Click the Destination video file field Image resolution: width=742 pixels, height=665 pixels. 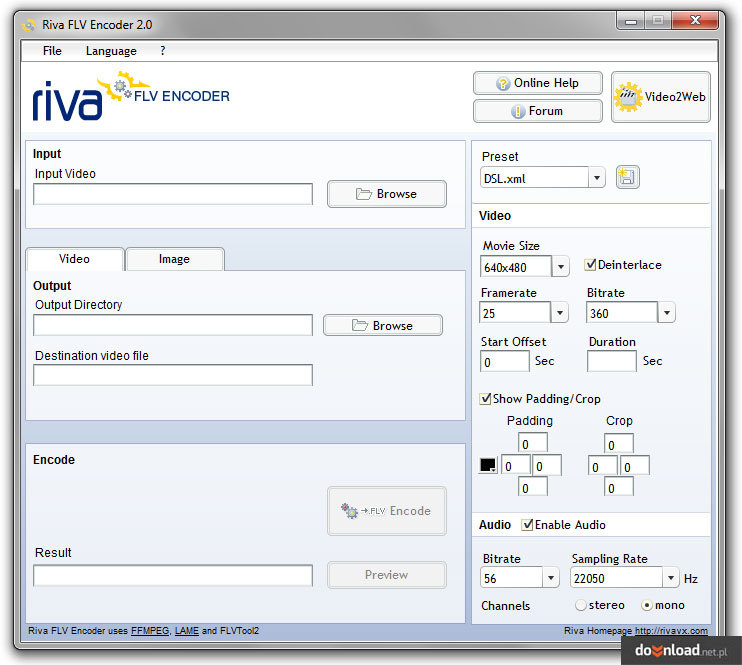click(173, 375)
